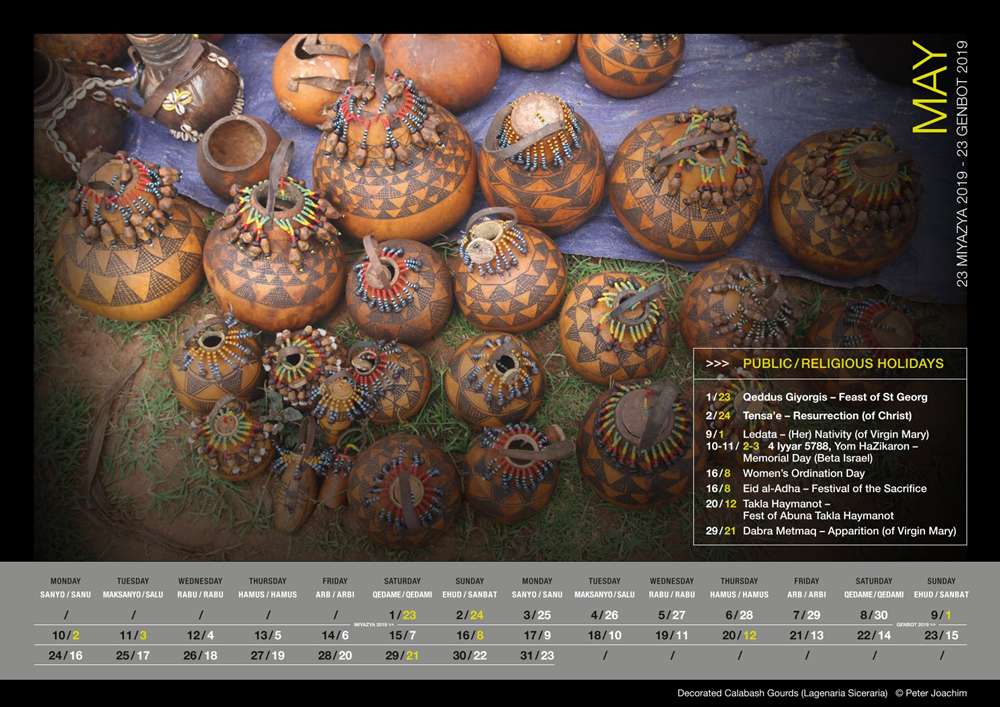The image size is (1000, 707).
Task: Click the first Monday Sanyo/Sanu column header
Action: pos(66,587)
